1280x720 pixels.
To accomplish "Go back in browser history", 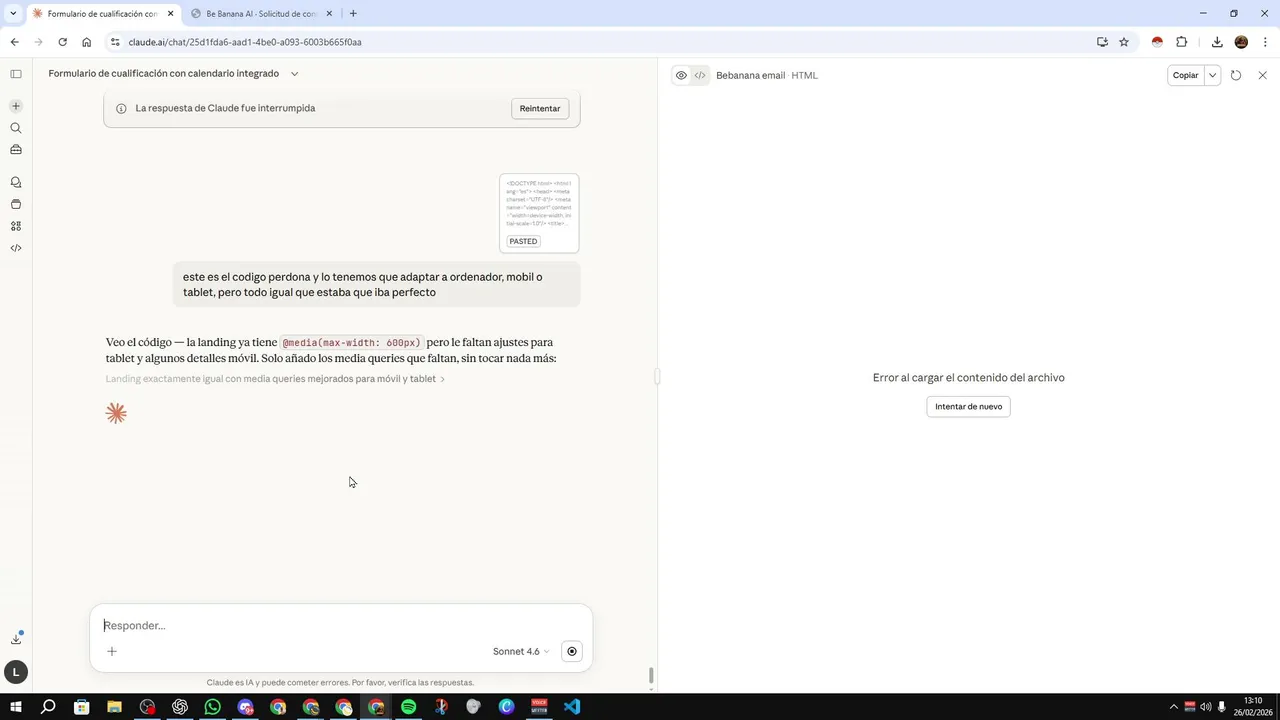I will tap(14, 42).
